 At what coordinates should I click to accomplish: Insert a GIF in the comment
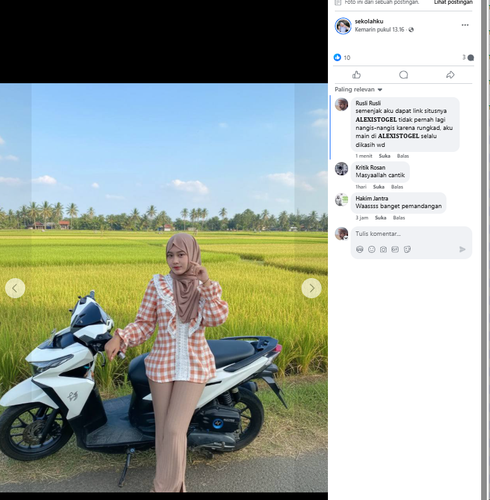[x=395, y=249]
